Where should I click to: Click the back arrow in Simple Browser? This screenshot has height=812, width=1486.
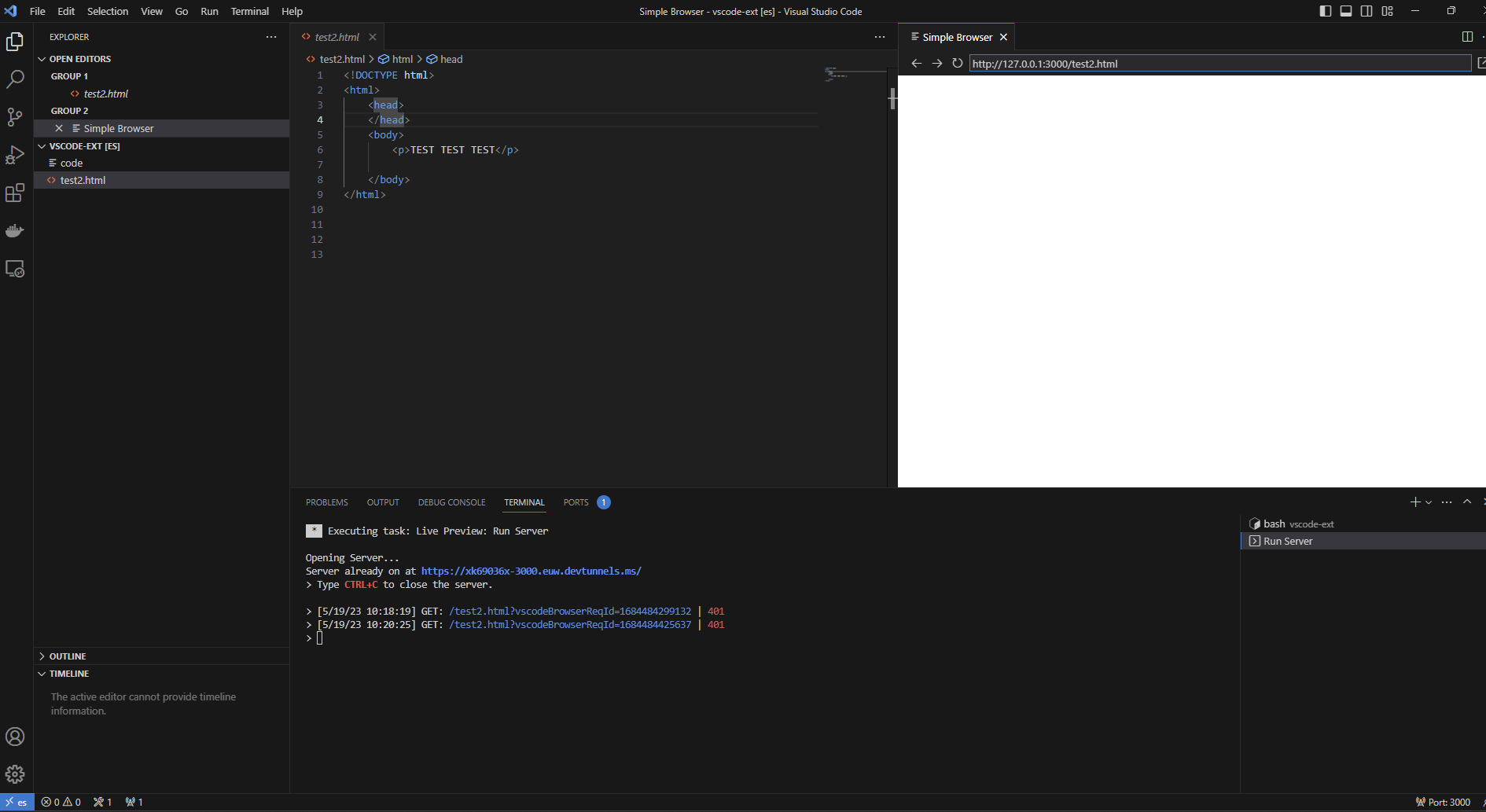(x=916, y=63)
